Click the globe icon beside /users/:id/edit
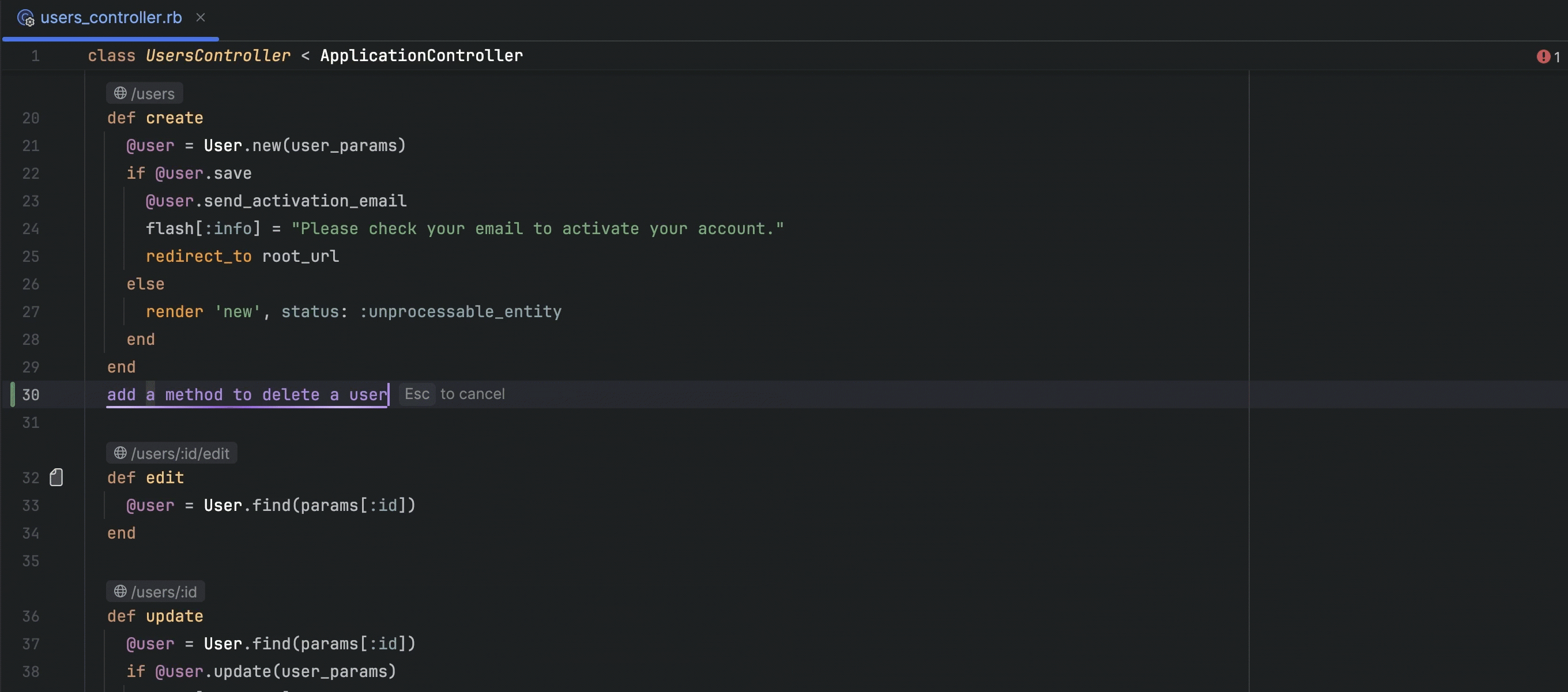1568x692 pixels. [120, 453]
